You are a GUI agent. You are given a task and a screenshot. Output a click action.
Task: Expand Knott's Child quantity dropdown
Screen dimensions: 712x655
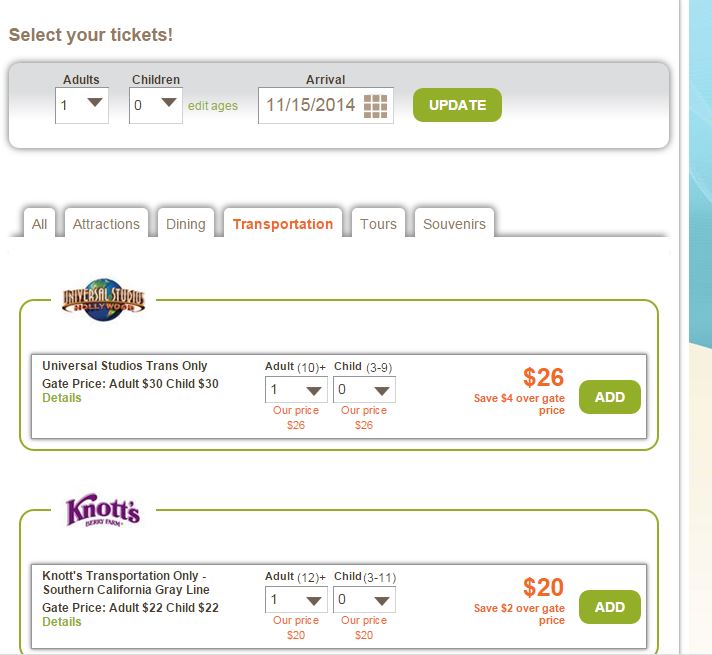[363, 600]
